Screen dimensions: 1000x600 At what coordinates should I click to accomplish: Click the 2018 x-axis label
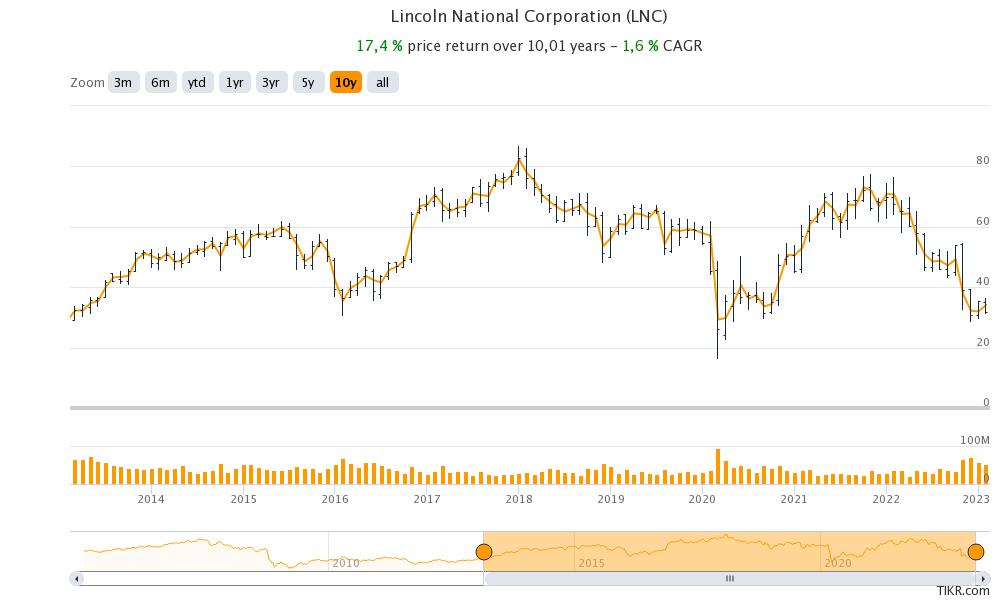(x=519, y=499)
